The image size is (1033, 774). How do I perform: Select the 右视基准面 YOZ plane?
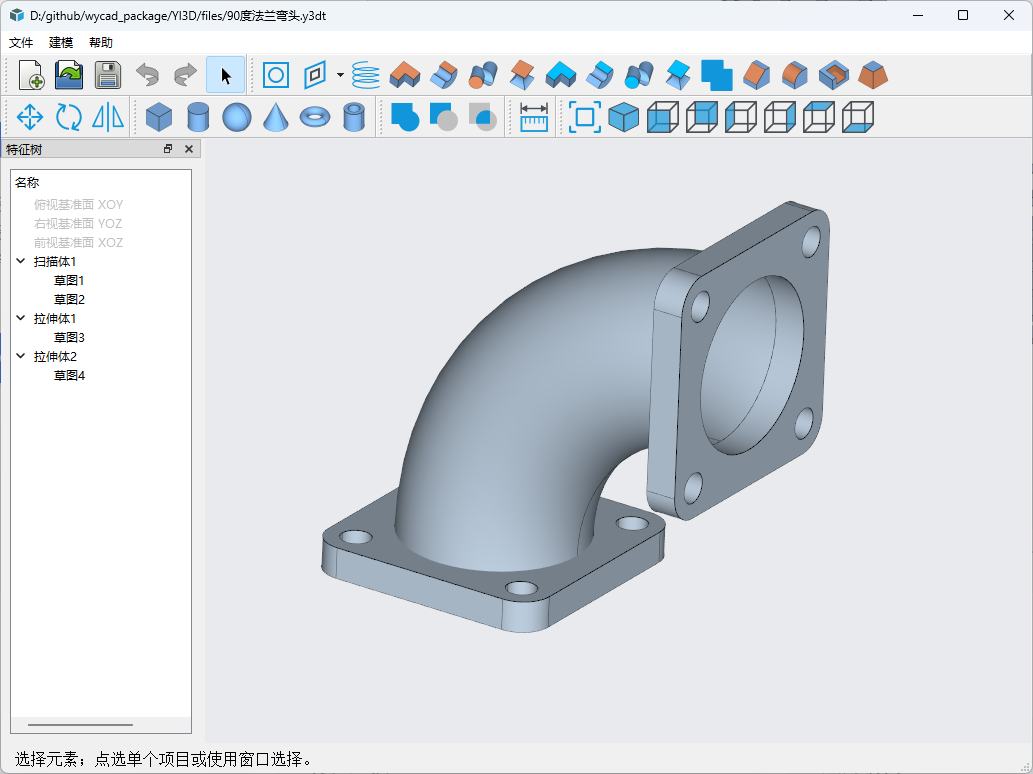78,224
